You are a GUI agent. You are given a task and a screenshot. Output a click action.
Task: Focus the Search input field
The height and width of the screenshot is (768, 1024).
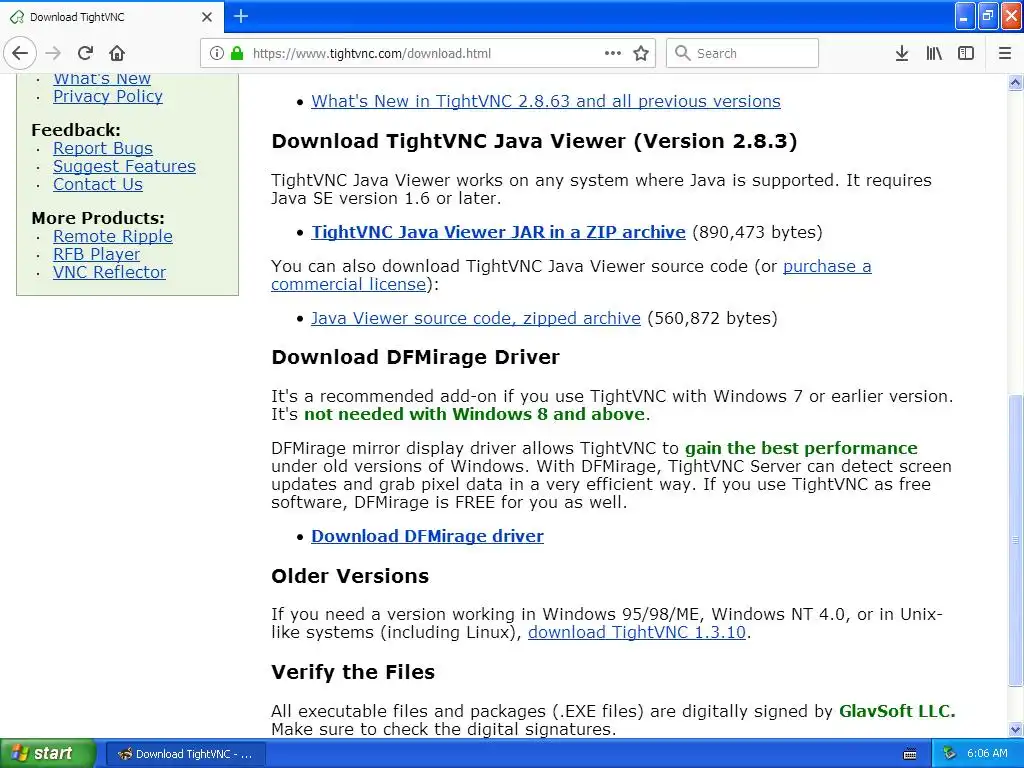[x=743, y=53]
